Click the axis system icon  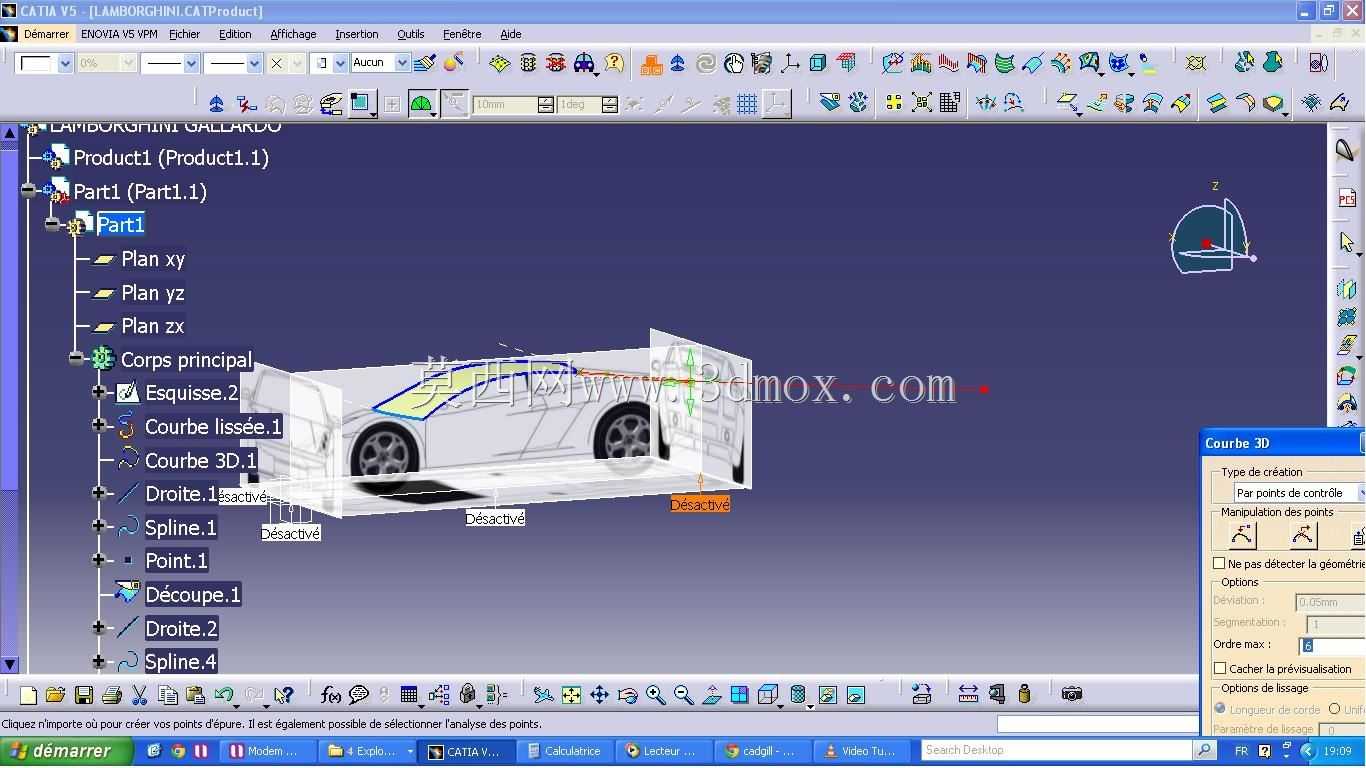click(x=790, y=64)
